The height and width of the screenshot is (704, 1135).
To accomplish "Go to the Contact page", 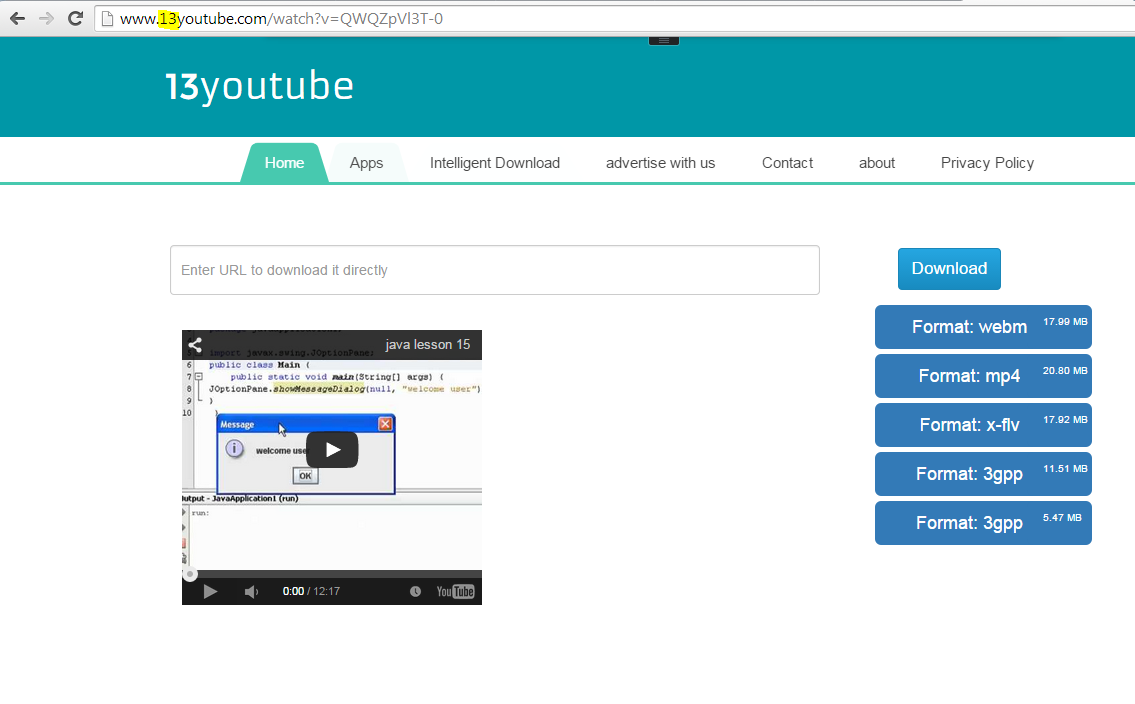I will [x=788, y=163].
